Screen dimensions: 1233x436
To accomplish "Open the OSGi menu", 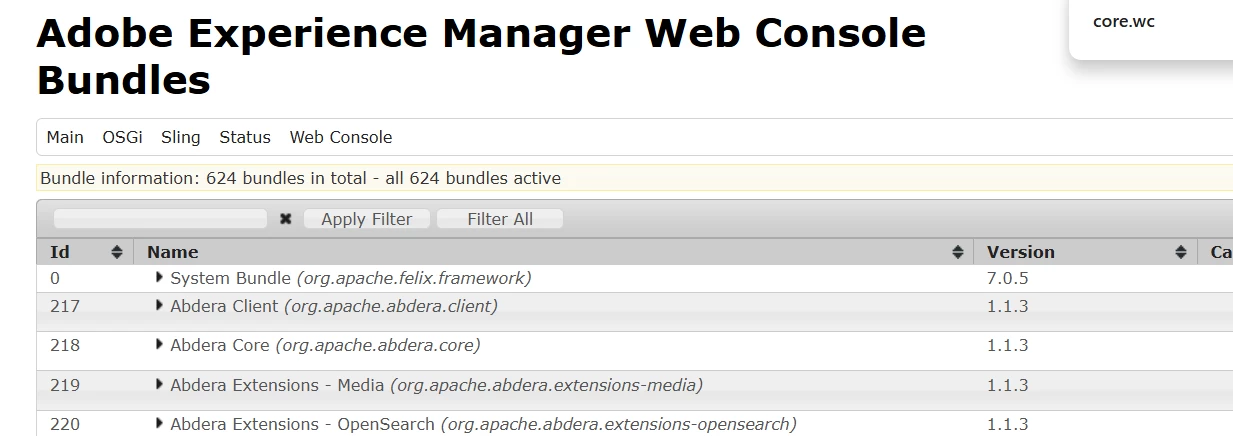I will coord(123,137).
